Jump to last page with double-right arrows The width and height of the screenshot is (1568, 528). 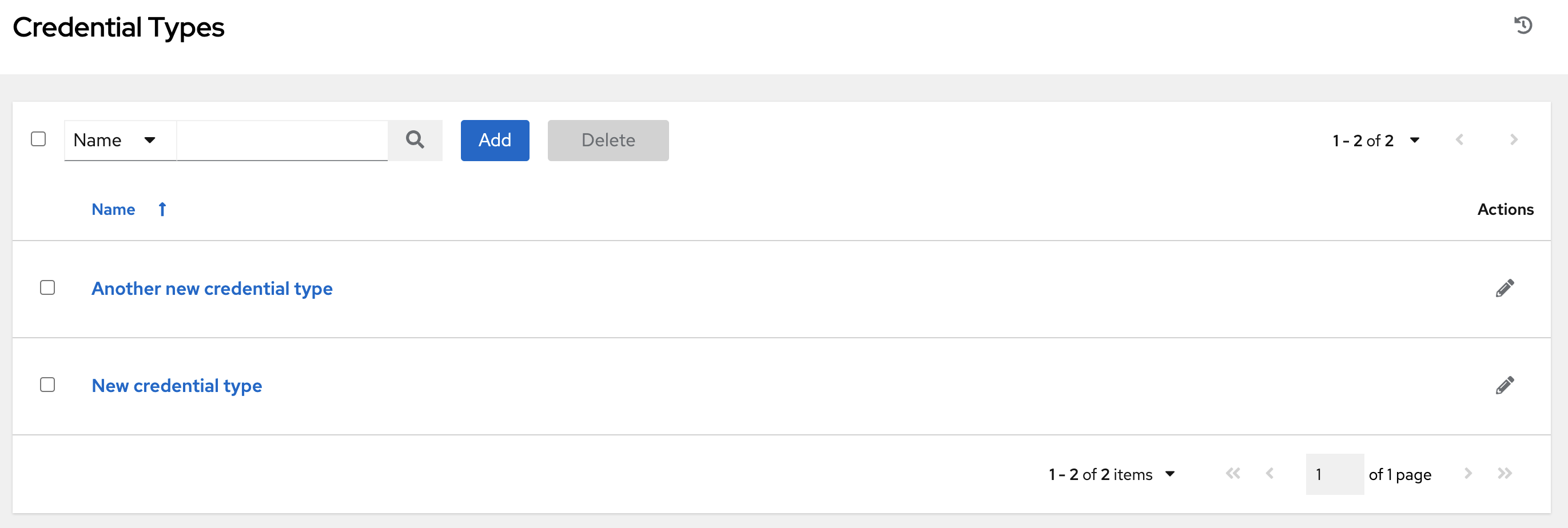[x=1506, y=474]
